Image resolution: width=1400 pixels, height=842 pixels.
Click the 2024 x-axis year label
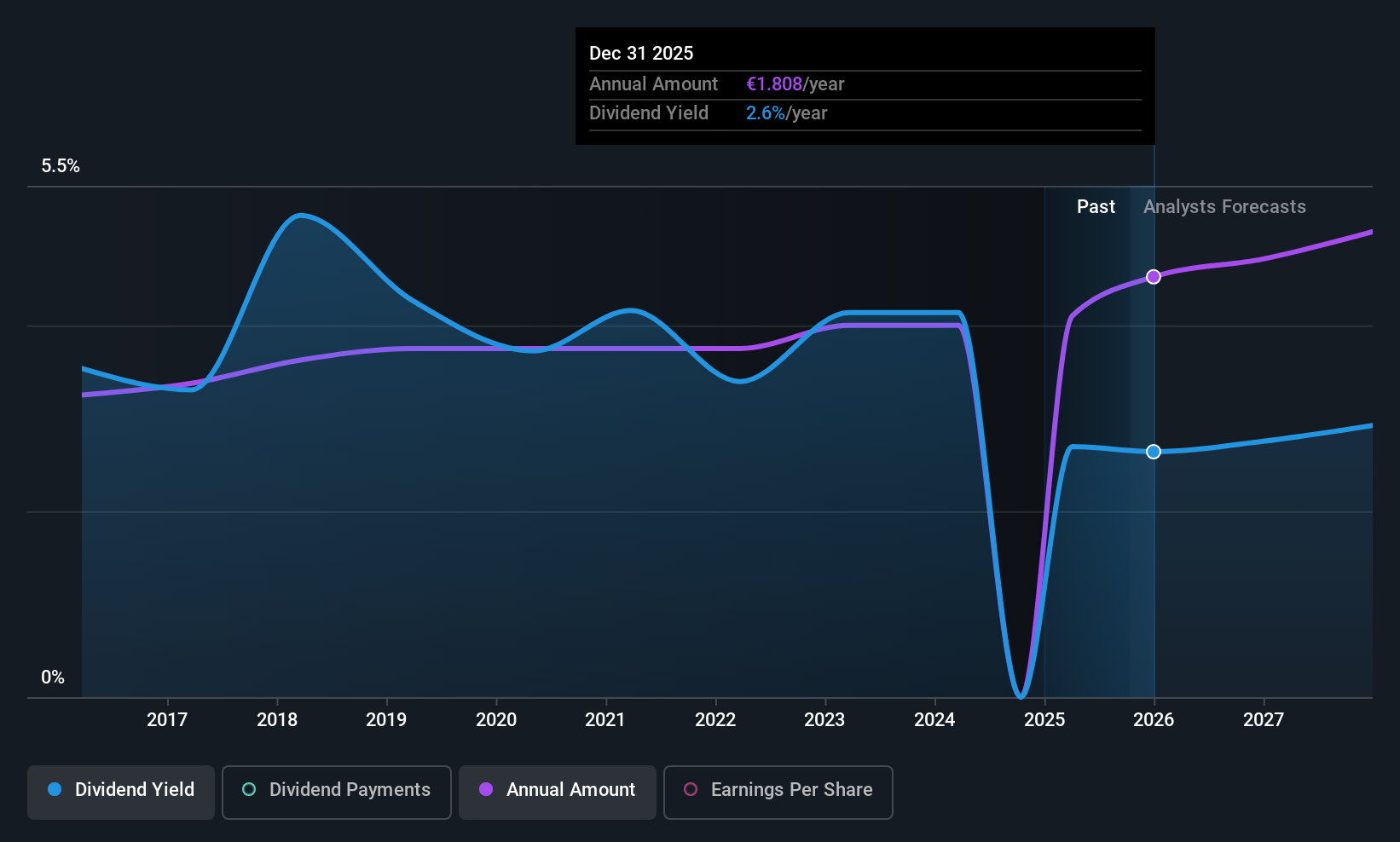(934, 720)
